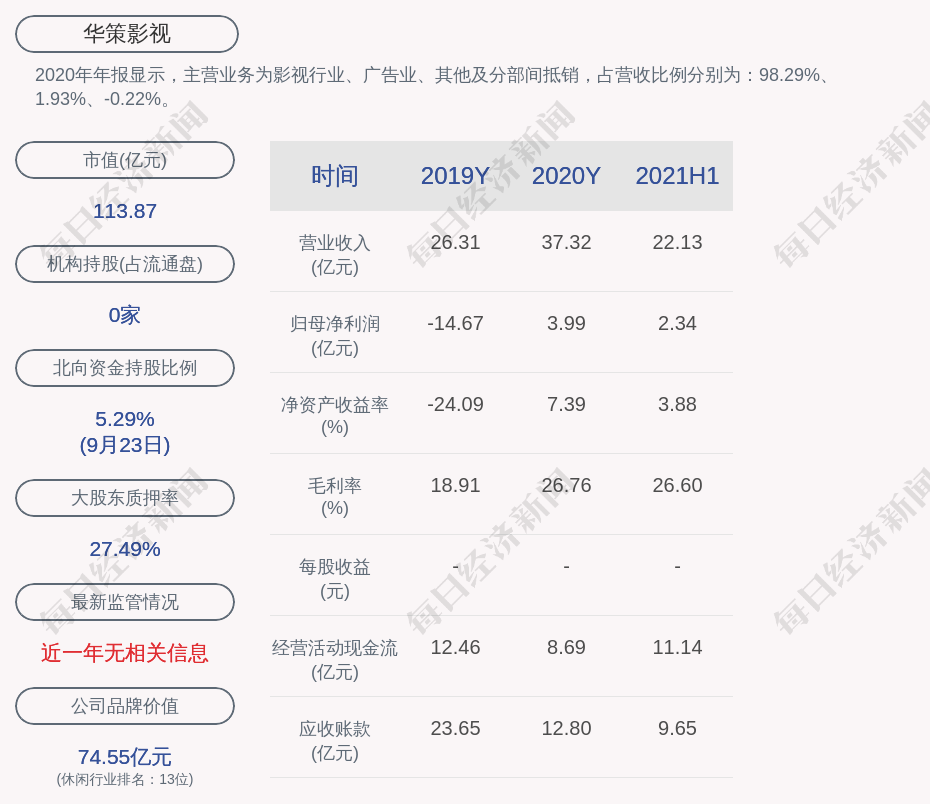The width and height of the screenshot is (930, 804).
Task: Click the 2020Y revenue cell 37.32
Action: point(566,243)
